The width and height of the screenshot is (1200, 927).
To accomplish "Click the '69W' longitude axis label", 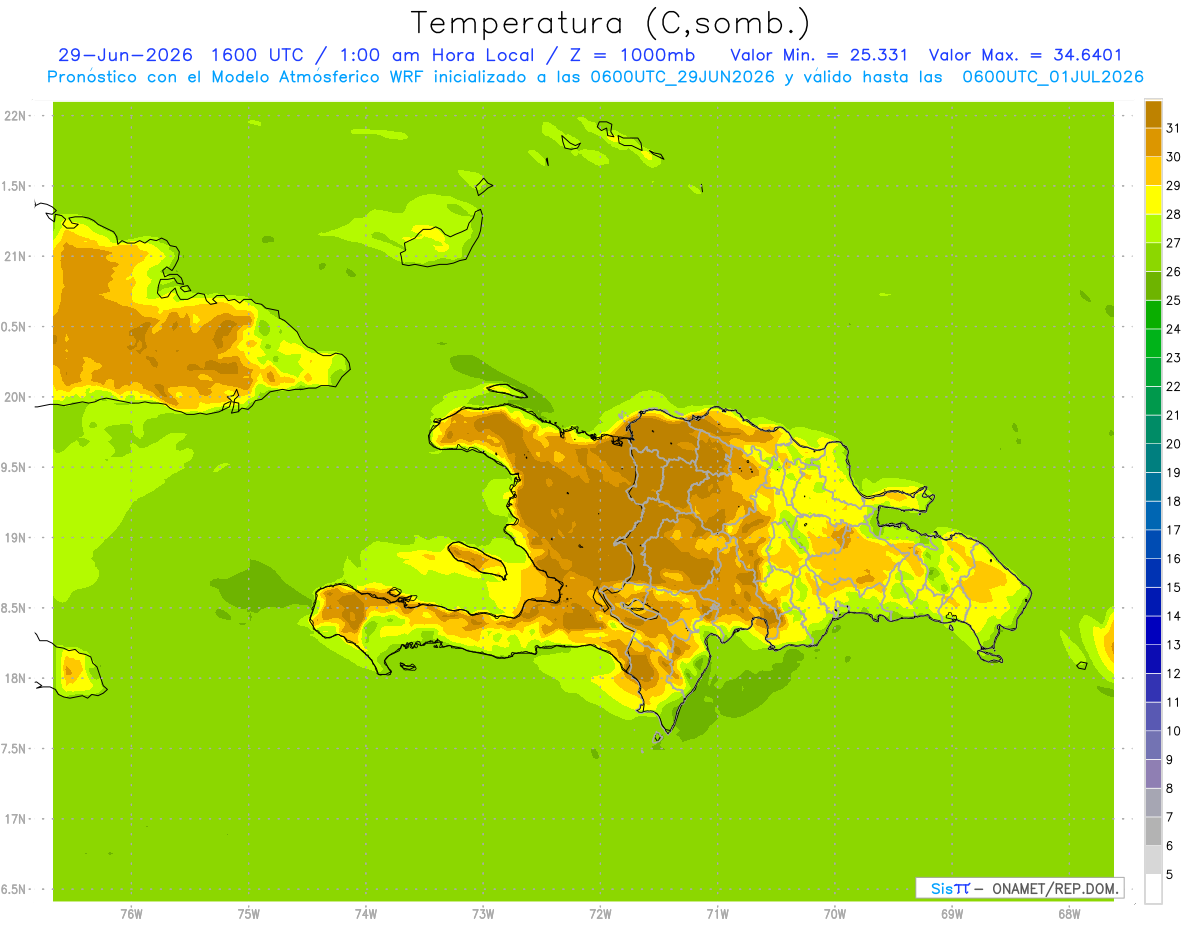I will 952,914.
